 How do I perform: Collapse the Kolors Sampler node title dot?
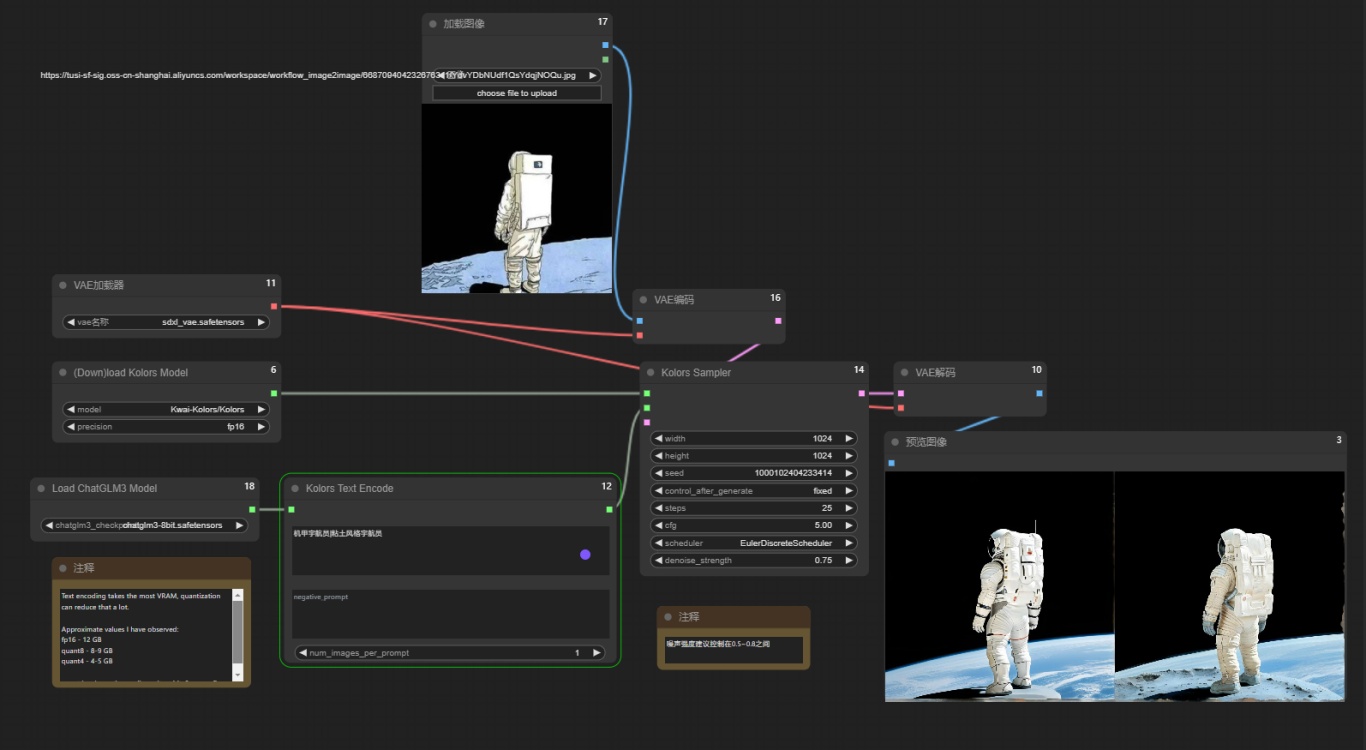click(651, 372)
